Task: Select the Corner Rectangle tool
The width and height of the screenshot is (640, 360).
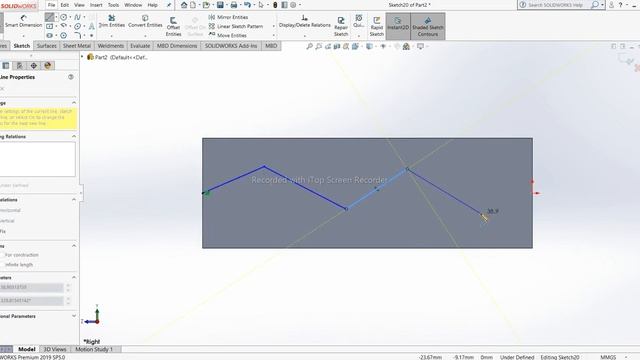Action: tap(49, 26)
